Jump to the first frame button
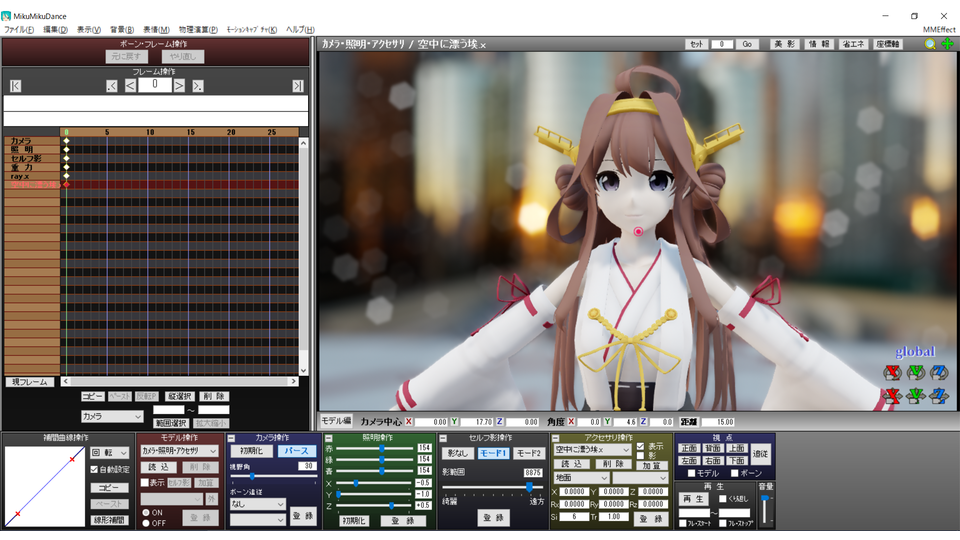Viewport: 960px width, 540px height. tap(15, 86)
